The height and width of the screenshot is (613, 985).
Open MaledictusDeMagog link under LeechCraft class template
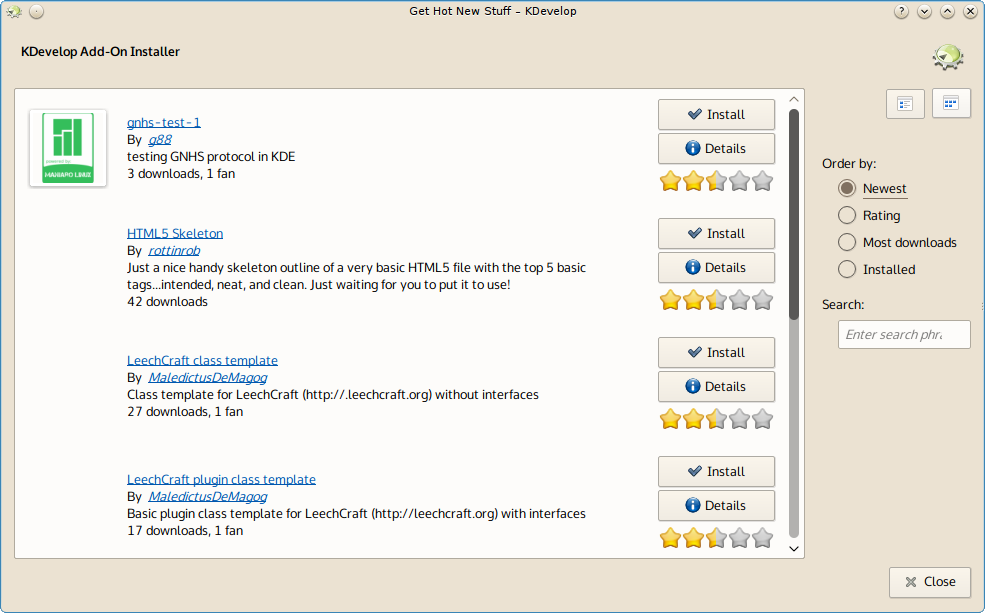point(207,377)
